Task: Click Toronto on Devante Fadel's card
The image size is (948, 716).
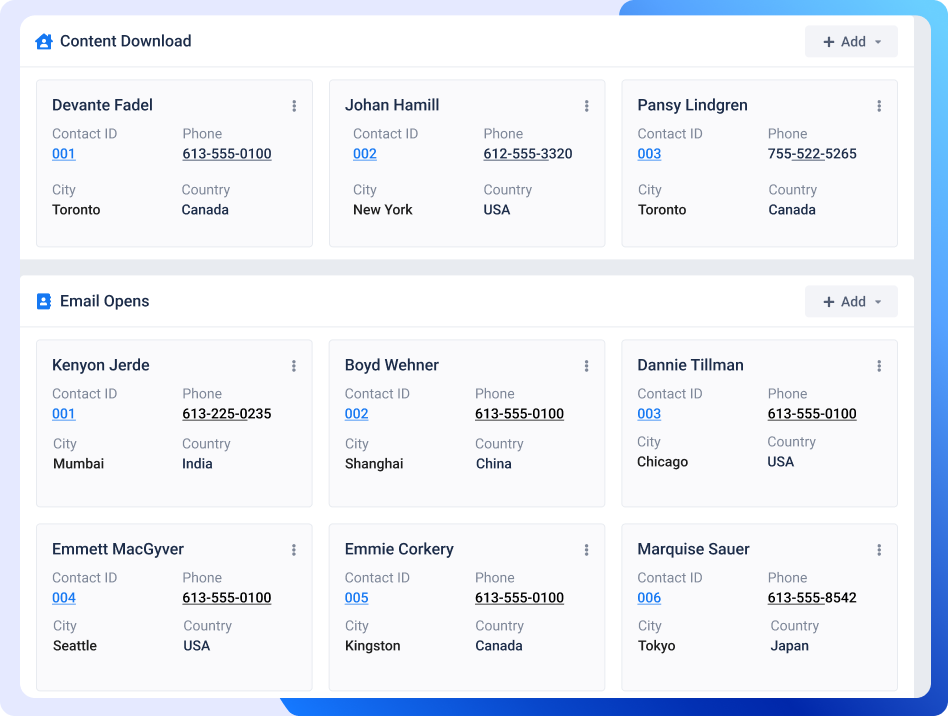Action: pyautogui.click(x=76, y=210)
